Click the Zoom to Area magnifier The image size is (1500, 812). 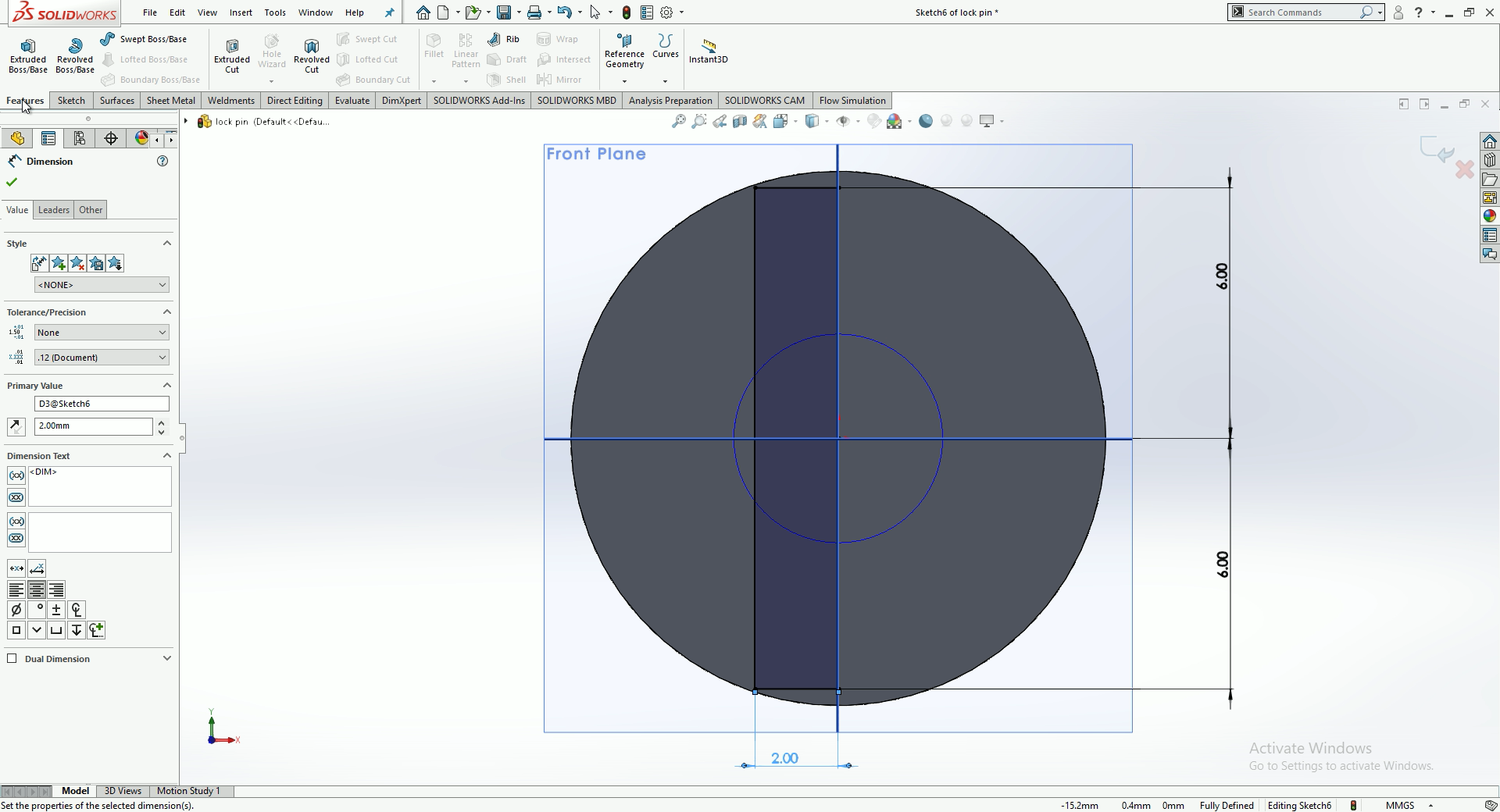point(699,121)
